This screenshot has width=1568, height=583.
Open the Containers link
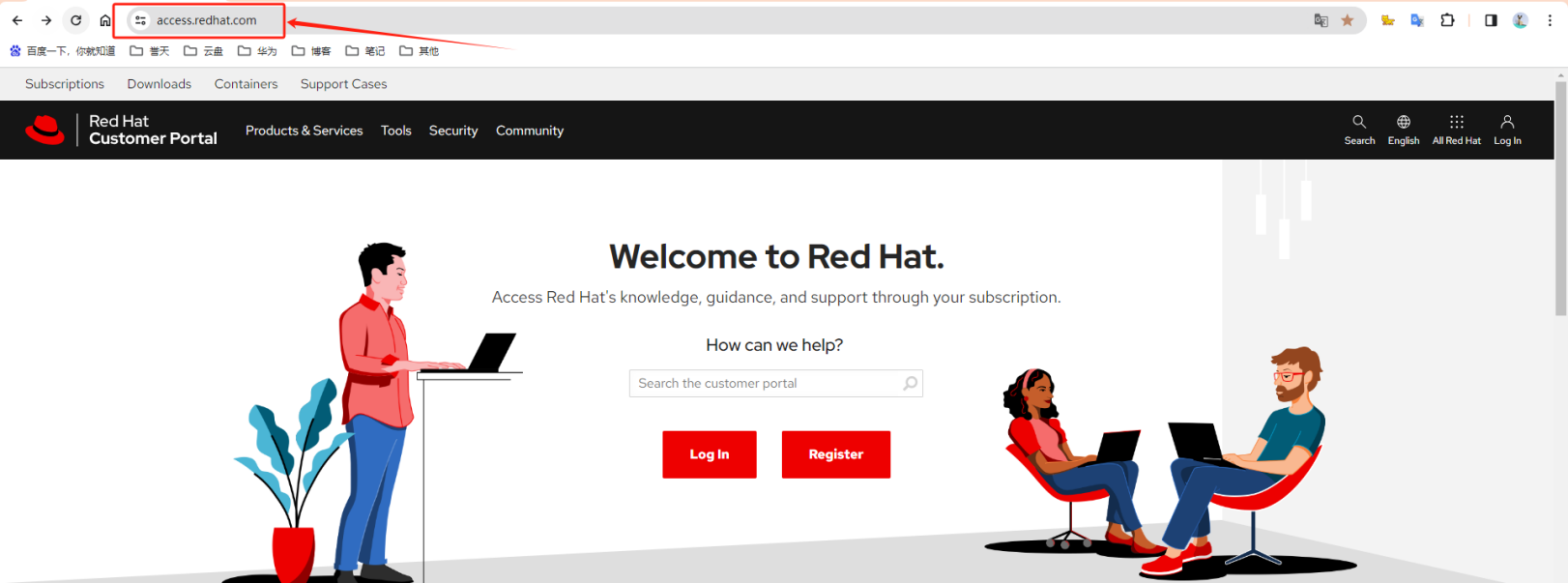247,84
